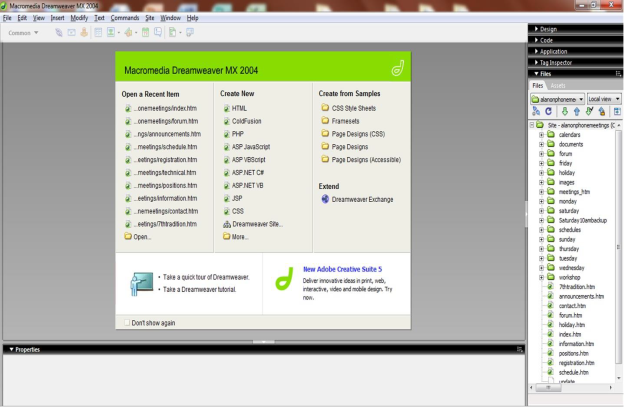
Task: Select the Files tab
Action: (538, 86)
